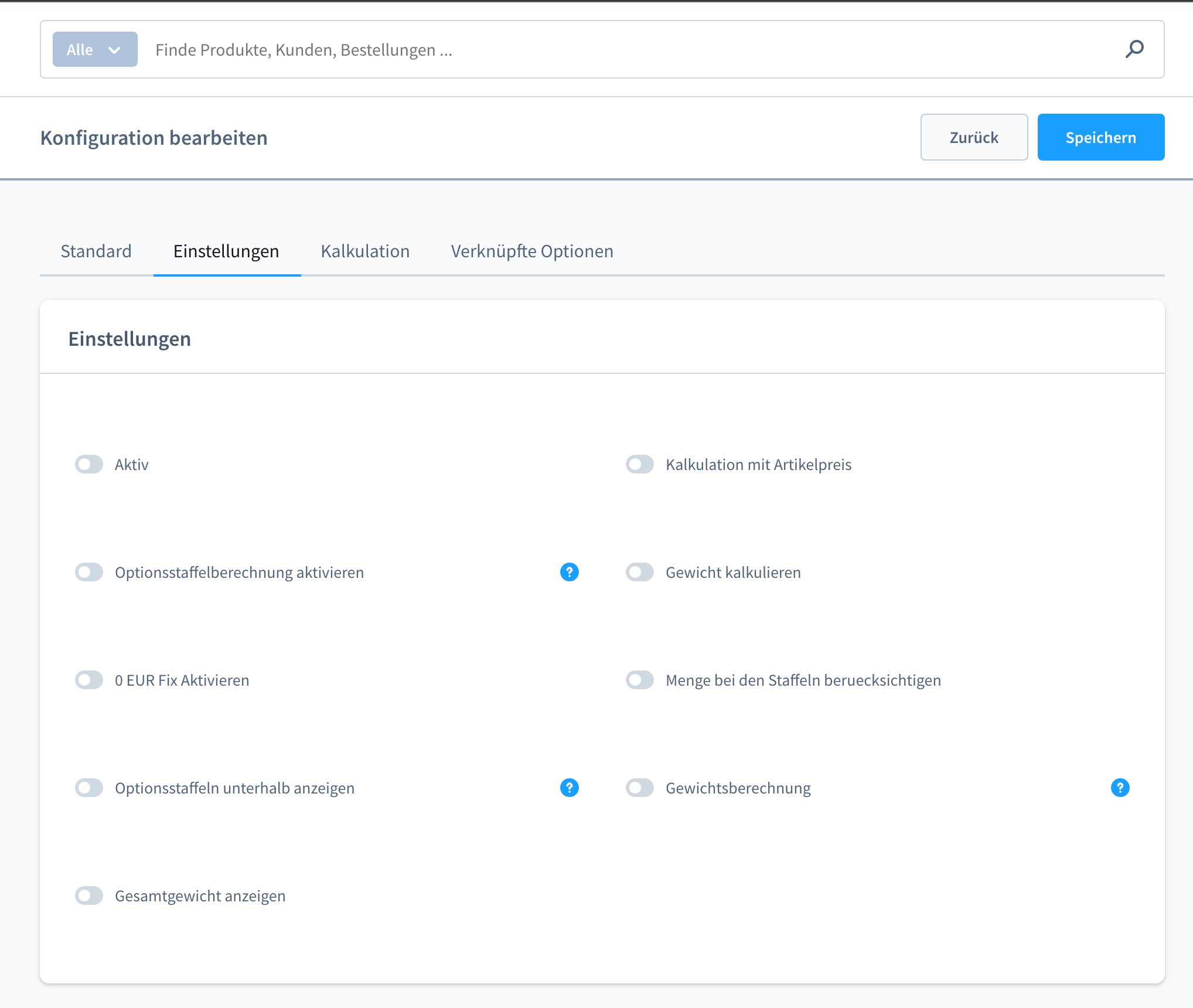Open help icon for Gewichtsberechnung
The image size is (1193, 1008).
[x=1120, y=788]
